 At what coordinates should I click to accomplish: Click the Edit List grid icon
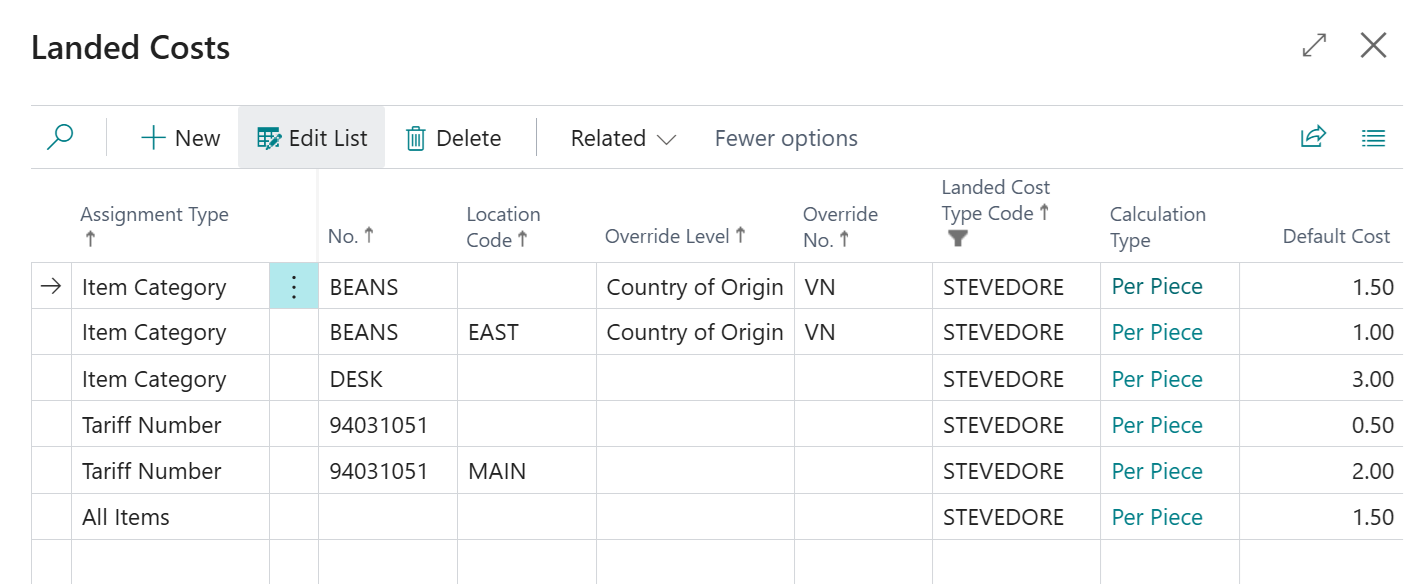tap(268, 138)
